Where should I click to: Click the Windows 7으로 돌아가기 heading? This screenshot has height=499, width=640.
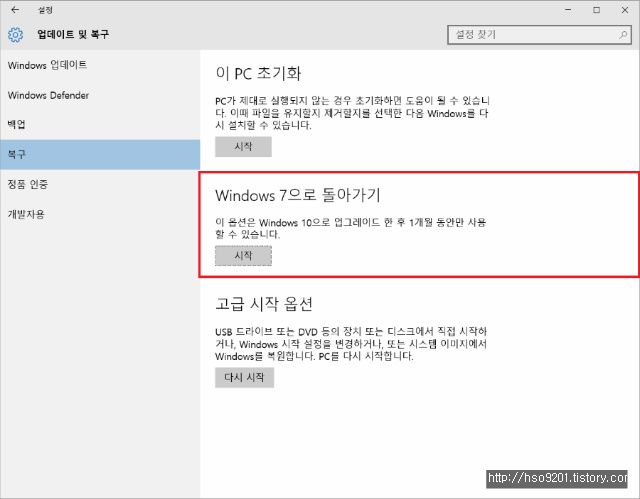[x=298, y=195]
